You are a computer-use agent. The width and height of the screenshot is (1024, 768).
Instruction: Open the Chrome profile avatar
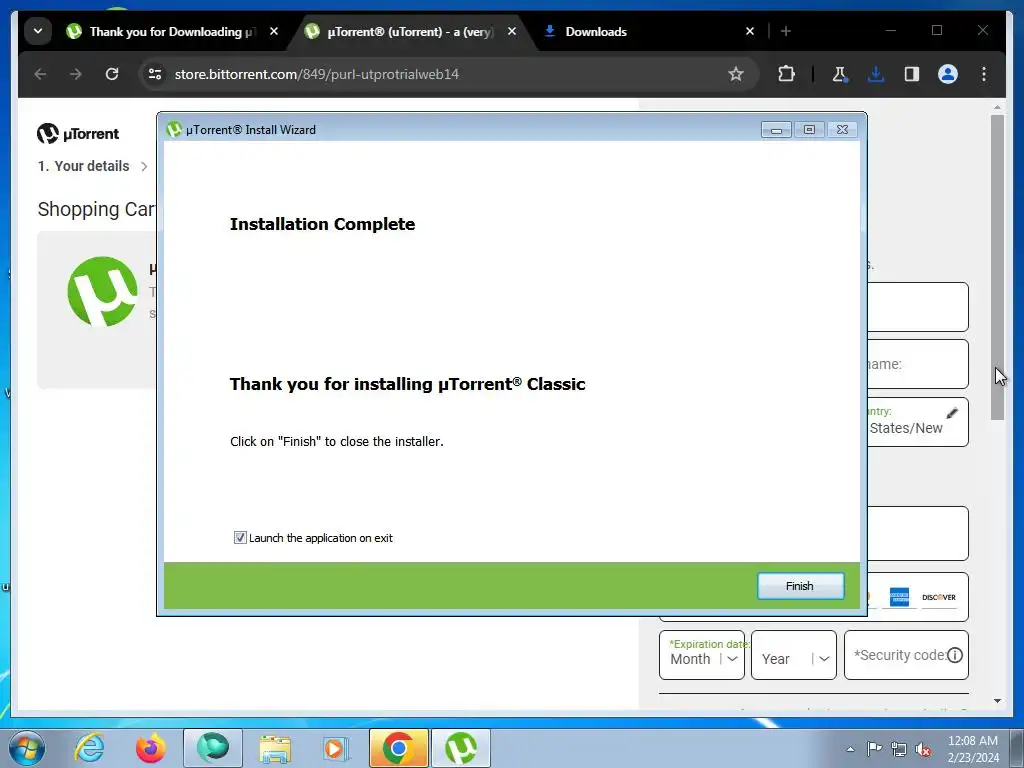[948, 74]
